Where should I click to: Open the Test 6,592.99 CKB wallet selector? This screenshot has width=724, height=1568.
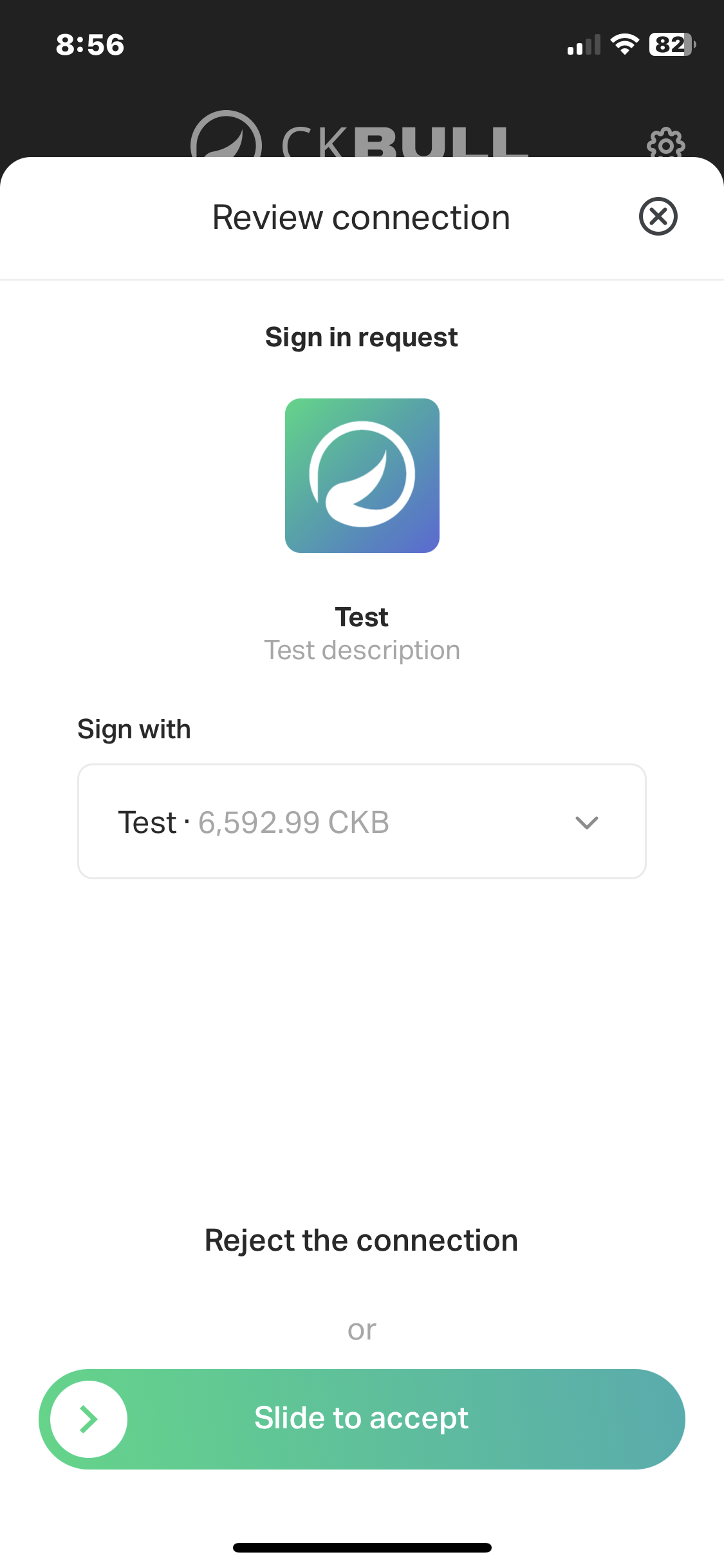[x=322, y=822]
